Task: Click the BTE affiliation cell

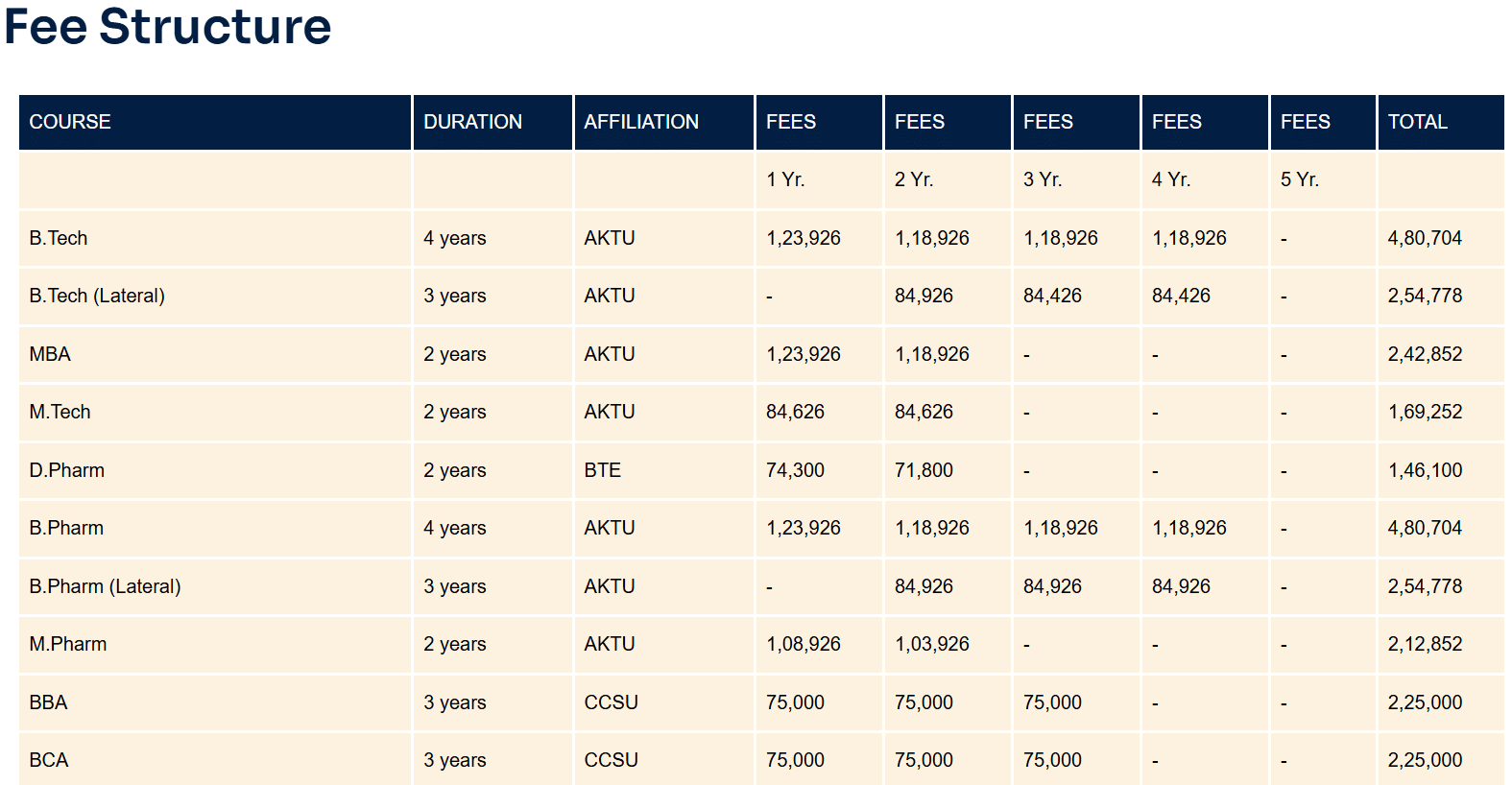Action: coord(602,470)
